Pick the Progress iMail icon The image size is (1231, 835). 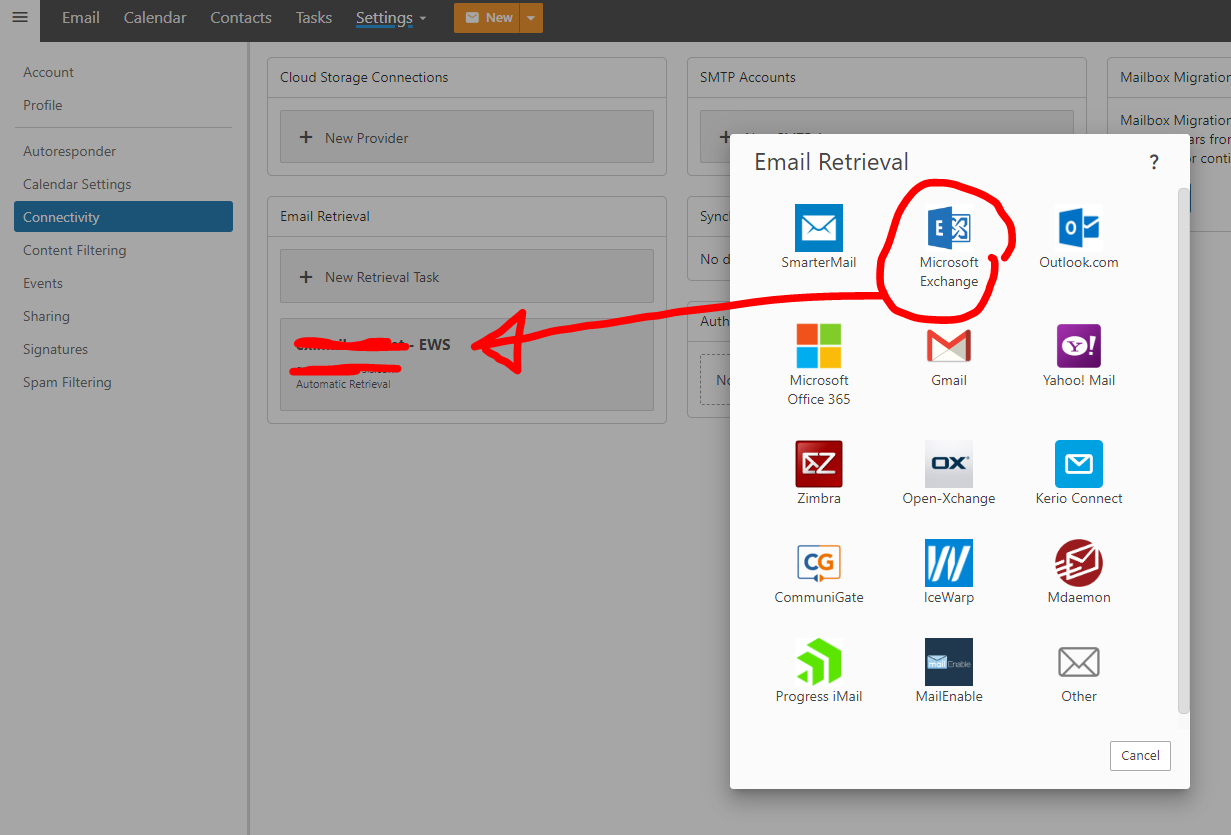[x=819, y=662]
